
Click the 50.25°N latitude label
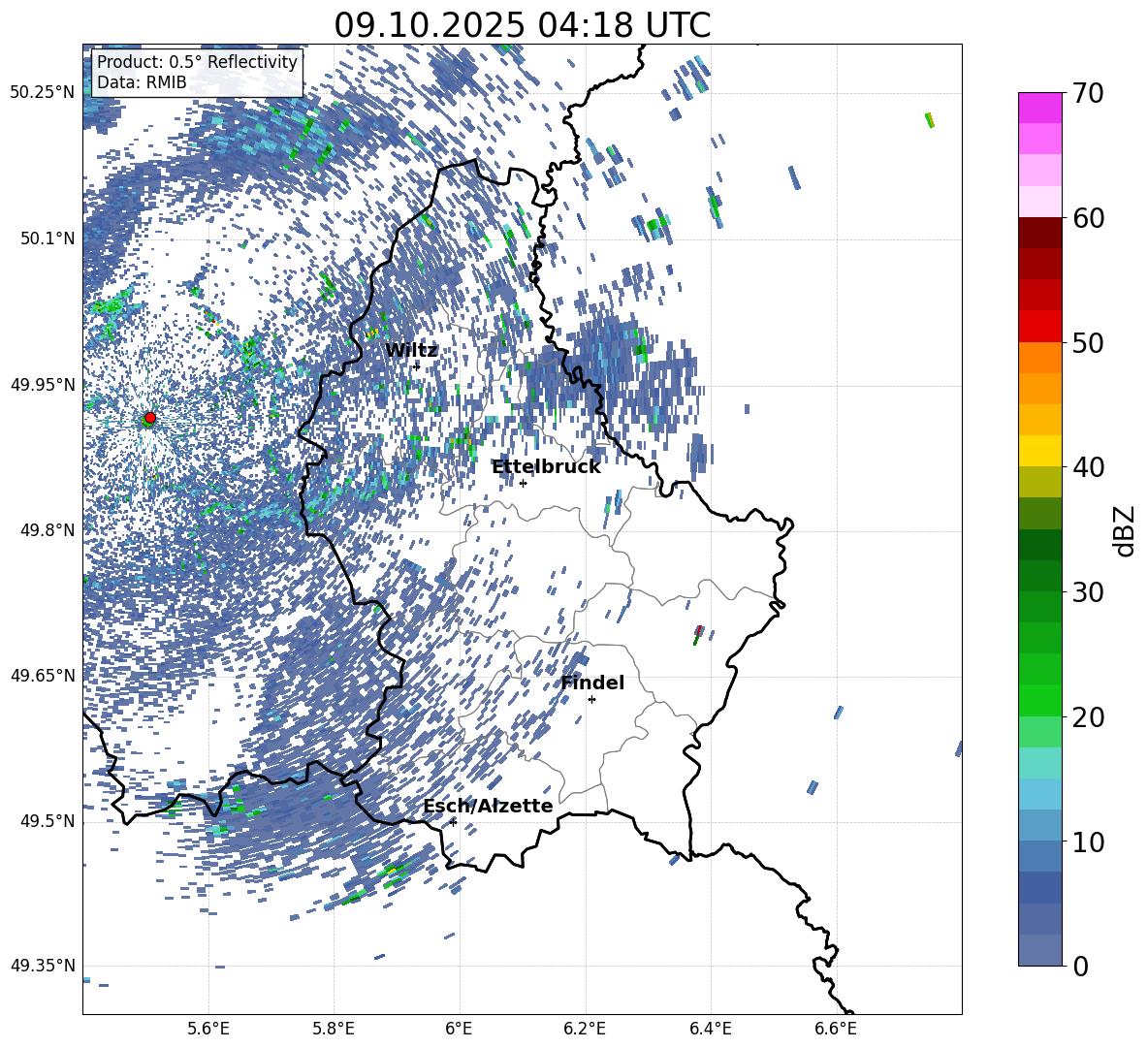pos(43,93)
